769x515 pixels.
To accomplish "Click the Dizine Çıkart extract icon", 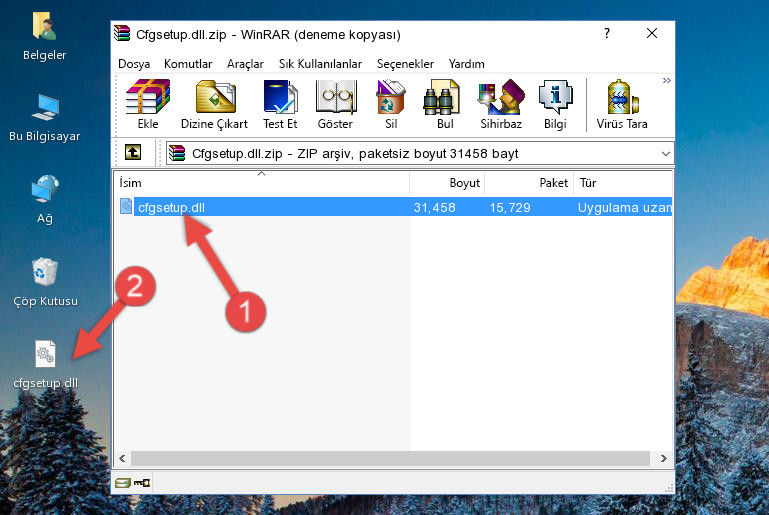I will [x=214, y=104].
